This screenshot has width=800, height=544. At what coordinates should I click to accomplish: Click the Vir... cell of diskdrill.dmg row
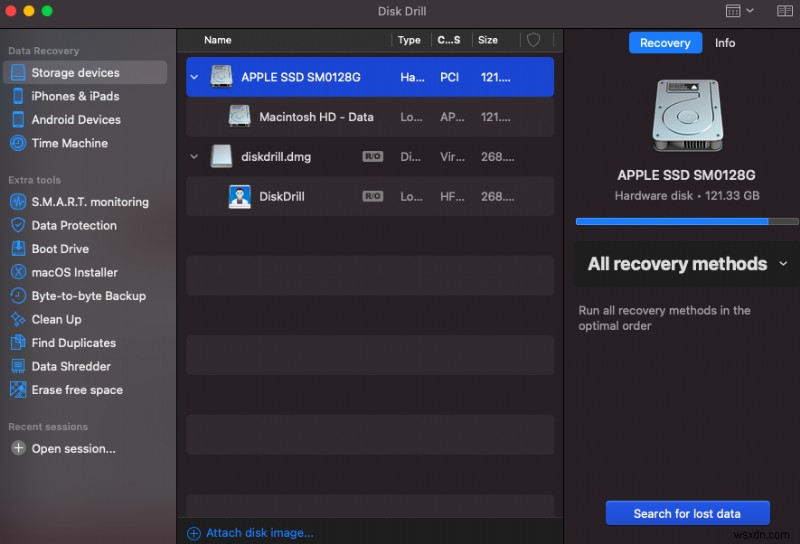click(x=453, y=157)
